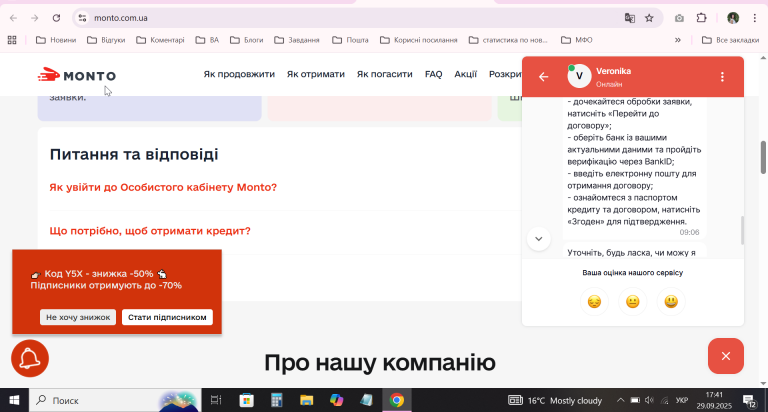
Task: Click volume icon in system tray
Action: 649,400
